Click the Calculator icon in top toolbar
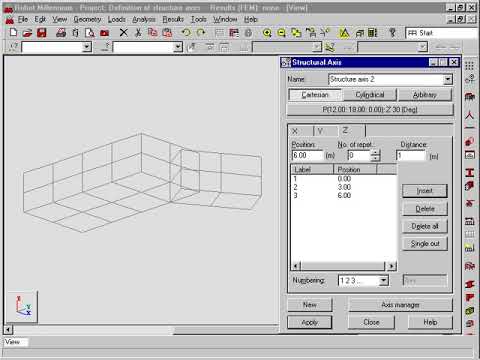Screen dimensions: 480x360 click(372, 33)
